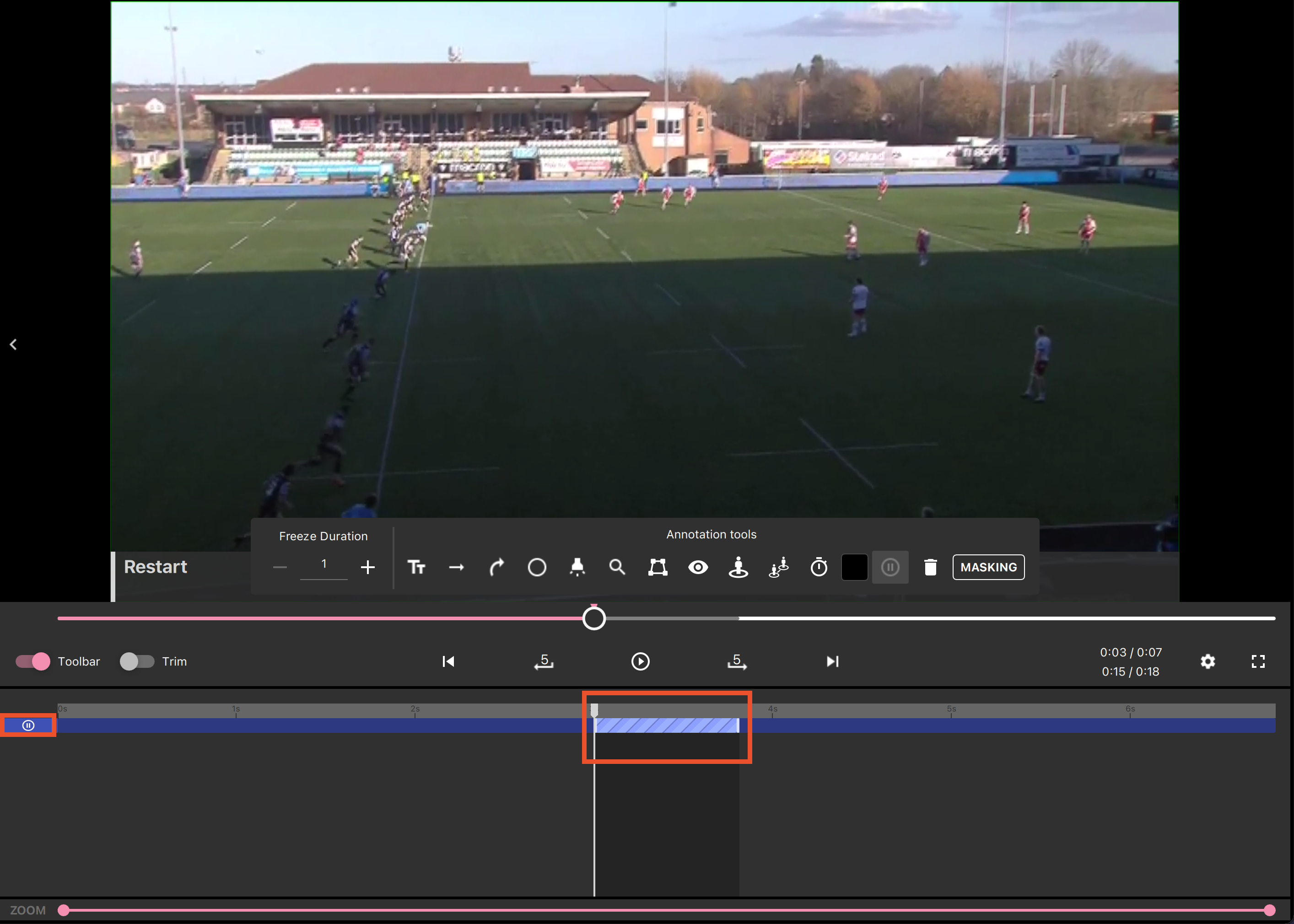Expand the left side panel chevron

point(13,344)
